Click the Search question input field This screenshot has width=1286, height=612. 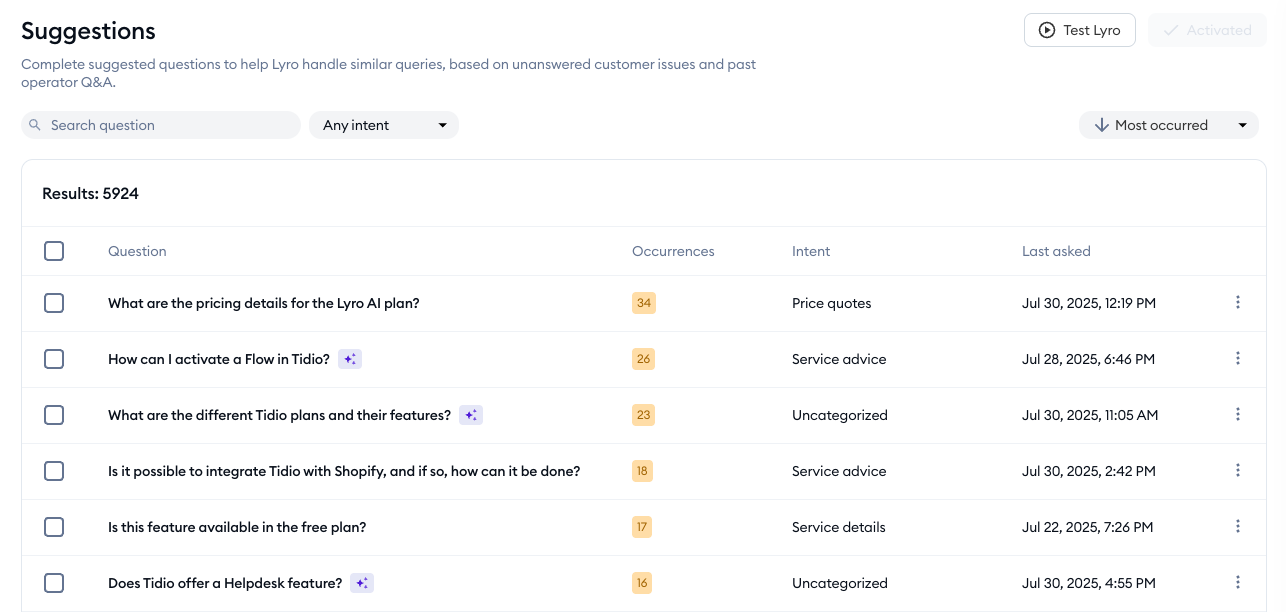click(170, 125)
